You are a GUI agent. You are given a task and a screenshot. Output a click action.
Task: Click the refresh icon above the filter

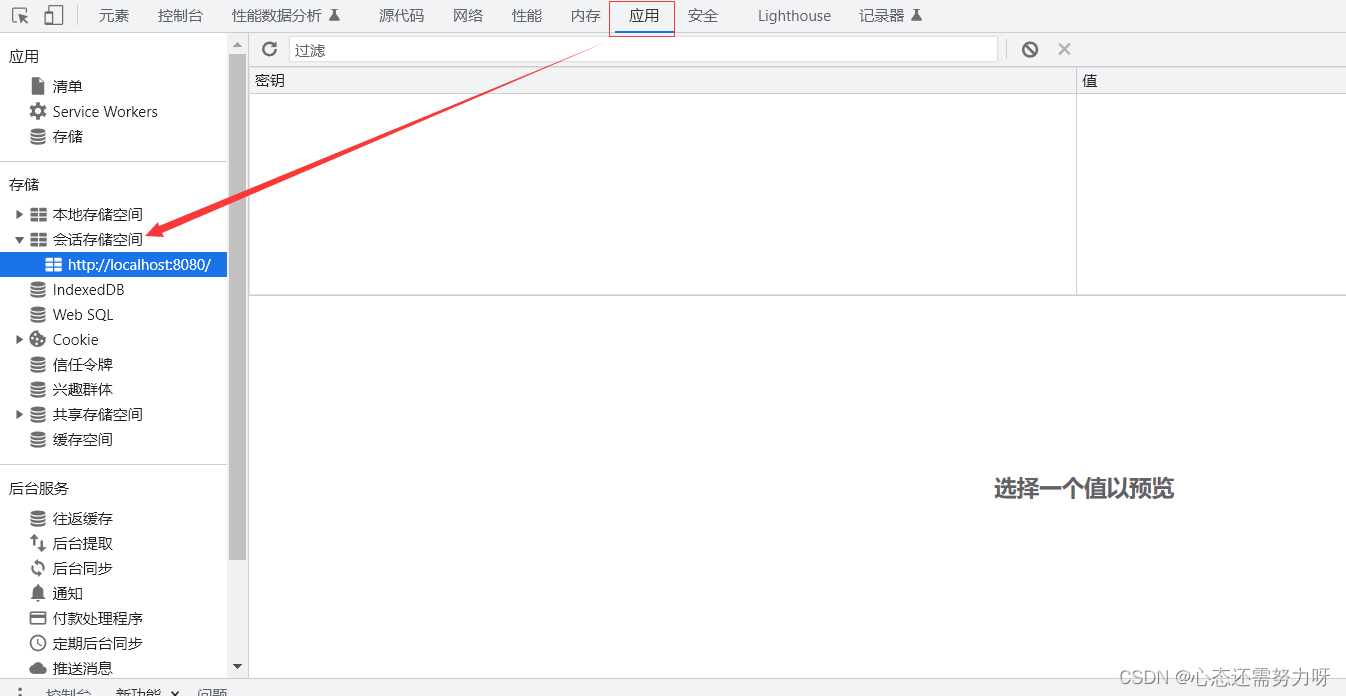coord(269,48)
